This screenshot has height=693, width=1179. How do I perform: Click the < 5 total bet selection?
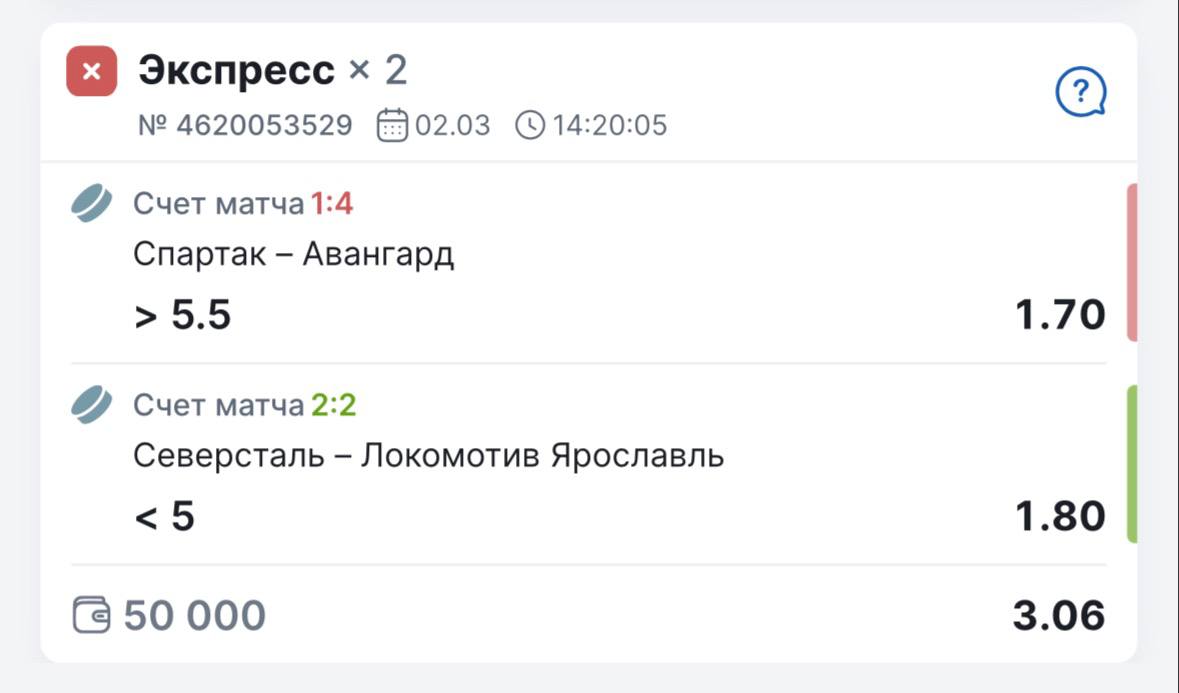164,517
